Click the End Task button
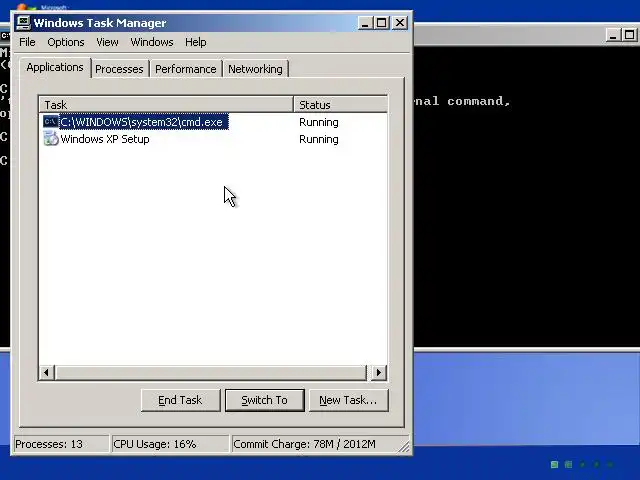This screenshot has width=640, height=480. [x=180, y=400]
